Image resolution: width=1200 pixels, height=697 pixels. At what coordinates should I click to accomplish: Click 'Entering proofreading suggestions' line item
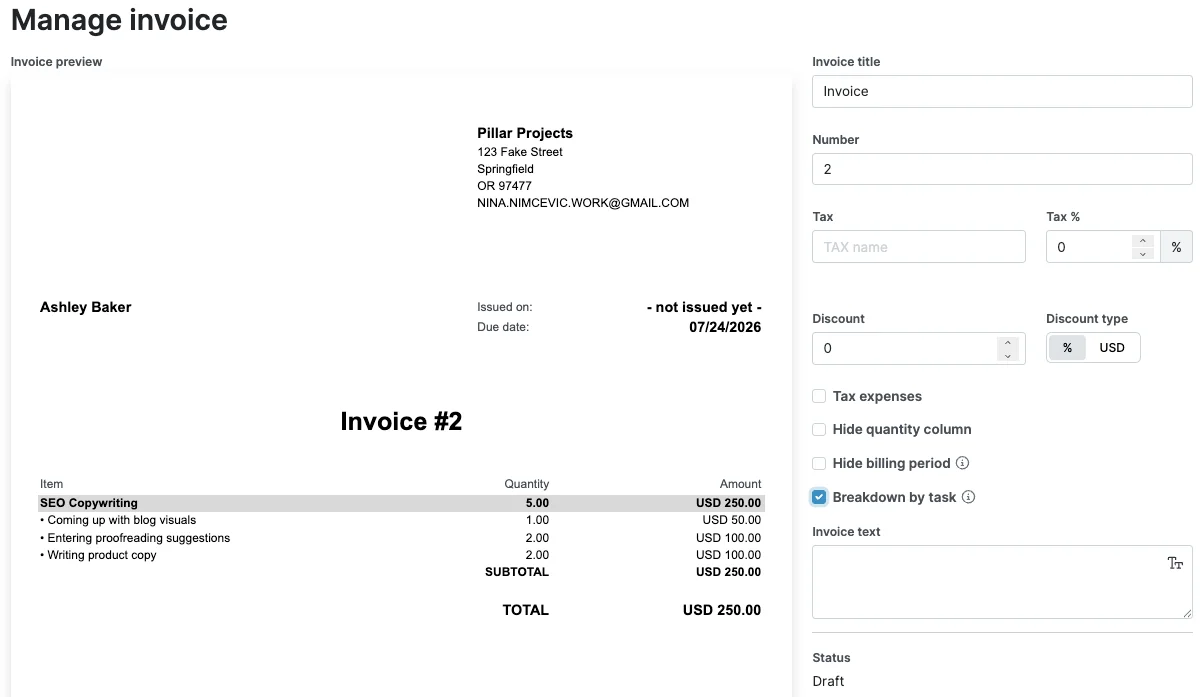(x=135, y=538)
